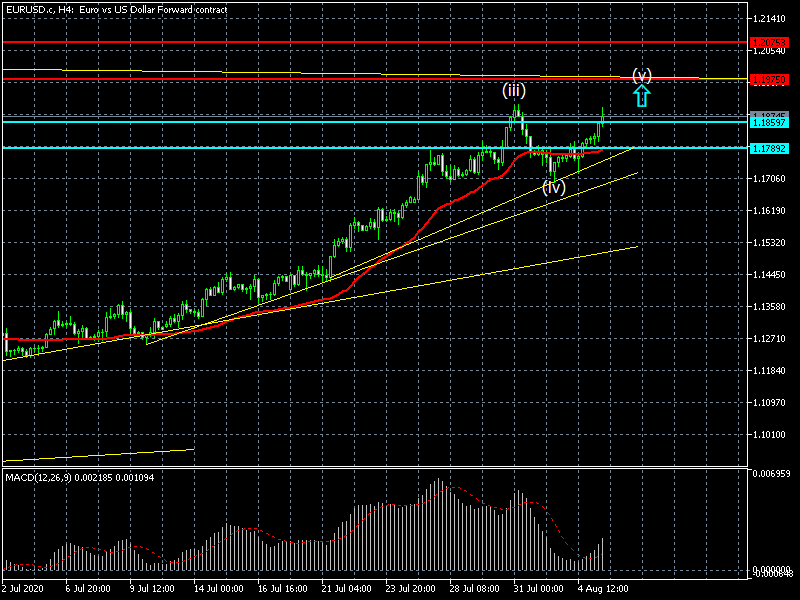
Task: Click the short yellow line at bottom-left
Action: [x=98, y=455]
